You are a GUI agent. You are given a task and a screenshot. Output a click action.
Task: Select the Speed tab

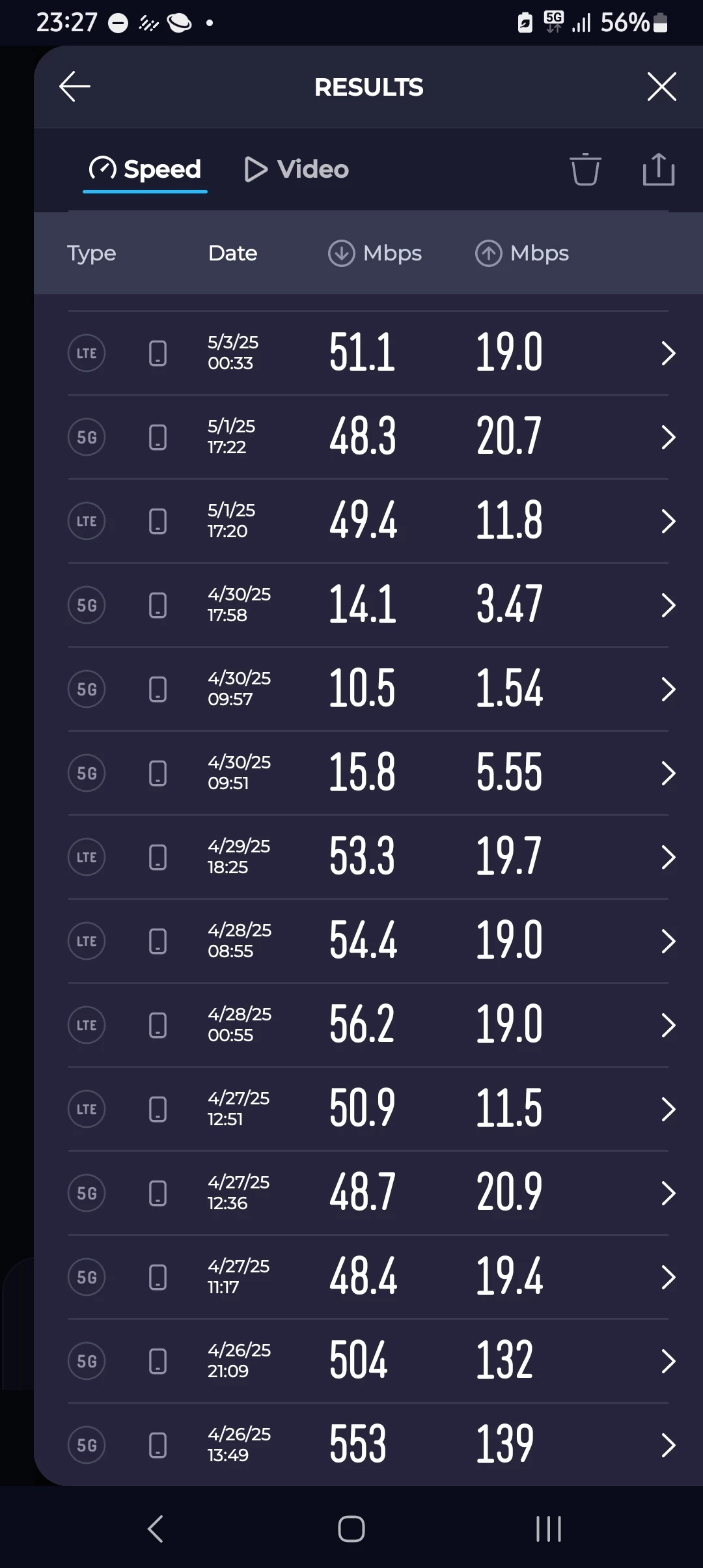click(x=145, y=169)
